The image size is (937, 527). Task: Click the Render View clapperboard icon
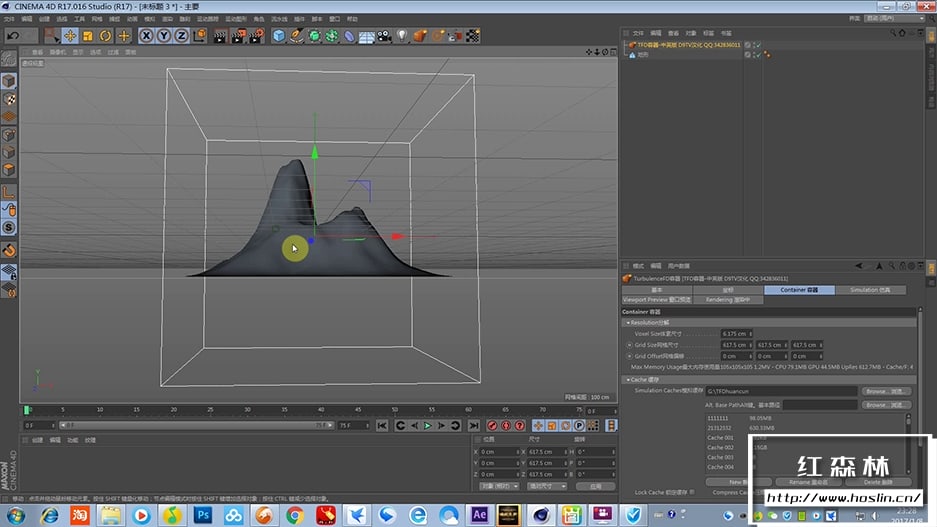(x=220, y=36)
